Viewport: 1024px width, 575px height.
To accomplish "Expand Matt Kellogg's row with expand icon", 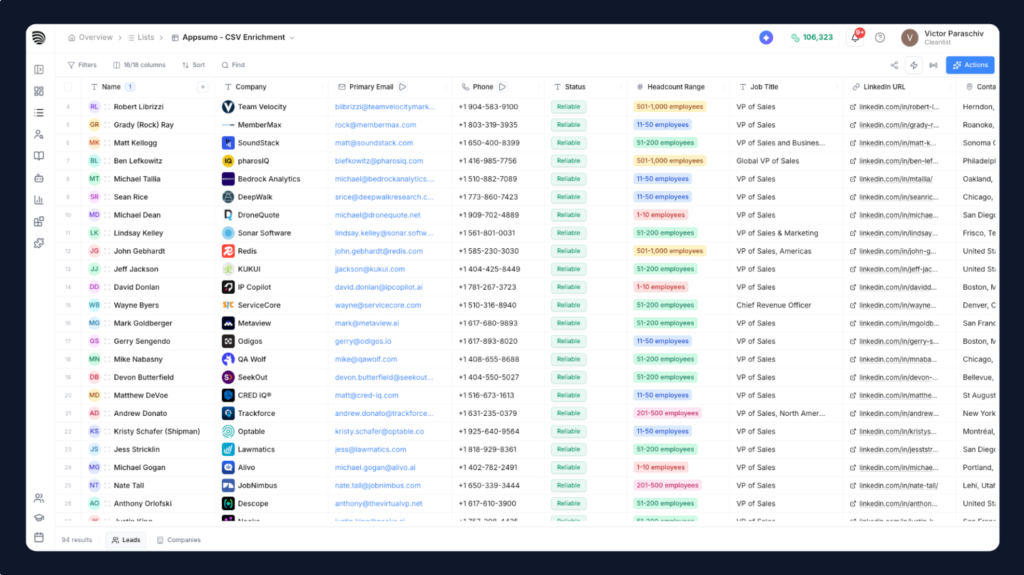I will click(107, 143).
